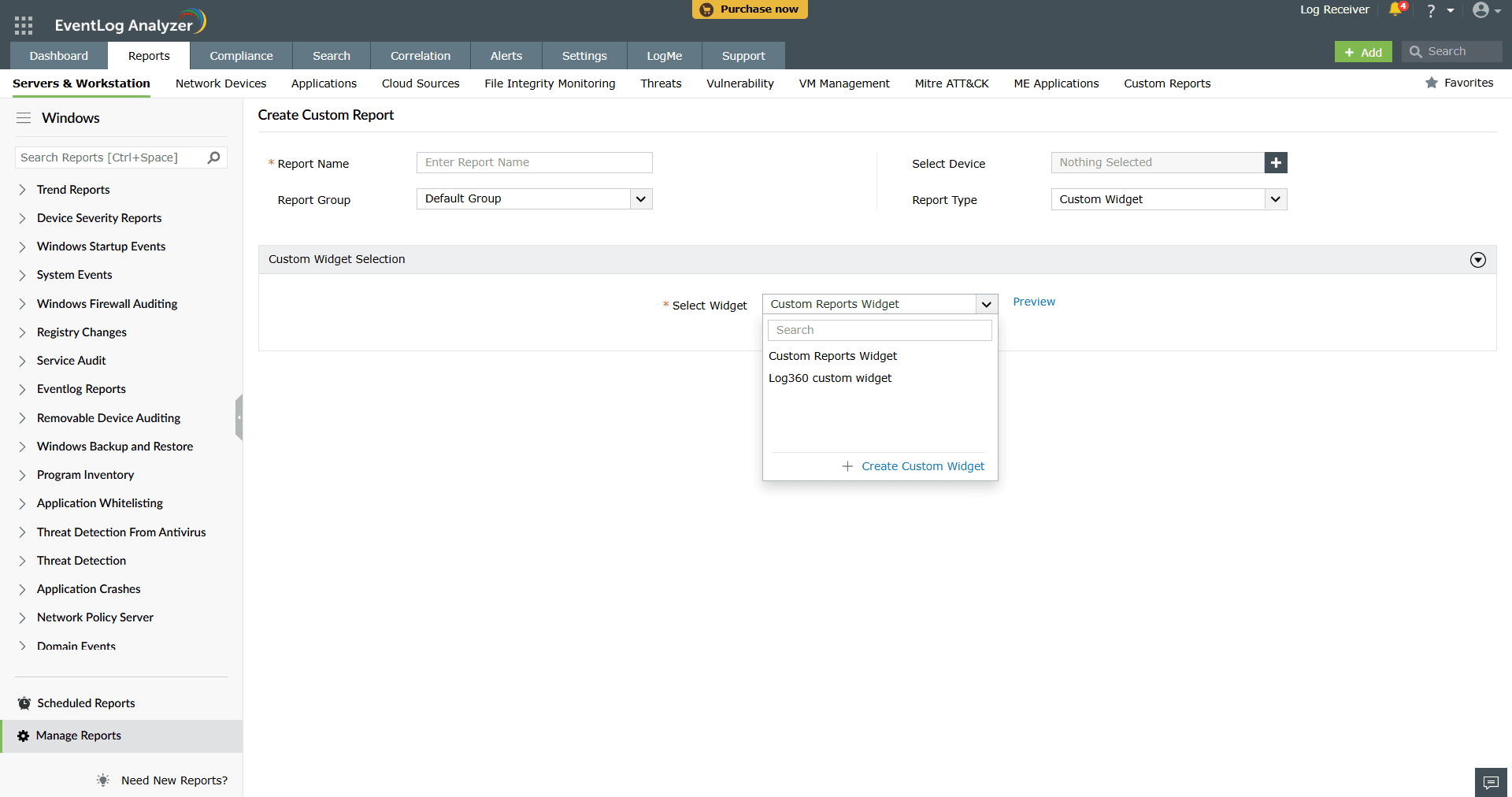The width and height of the screenshot is (1512, 797).
Task: Open the LogMe tab
Action: (x=665, y=56)
